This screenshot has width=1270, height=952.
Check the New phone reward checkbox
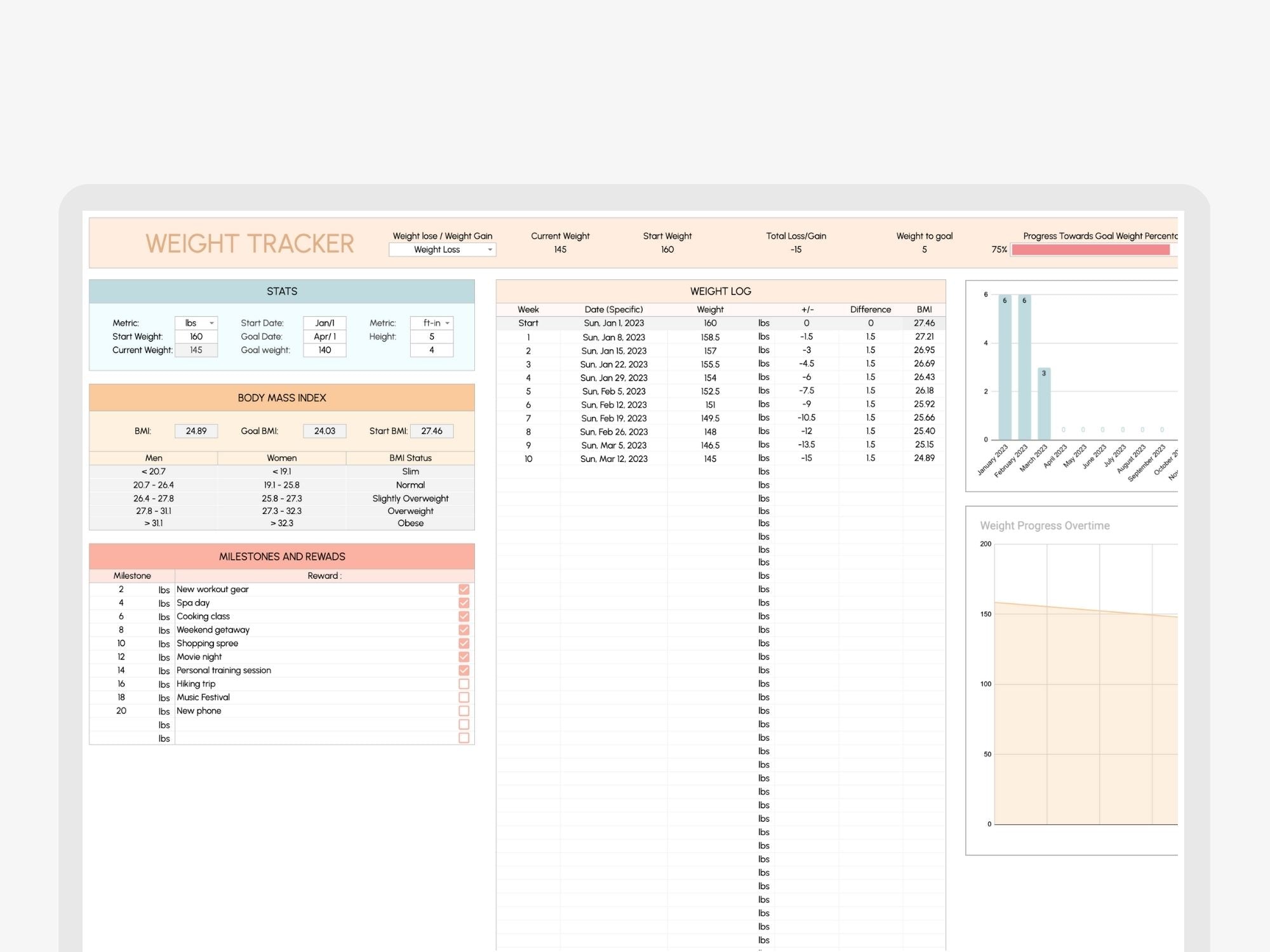(464, 711)
